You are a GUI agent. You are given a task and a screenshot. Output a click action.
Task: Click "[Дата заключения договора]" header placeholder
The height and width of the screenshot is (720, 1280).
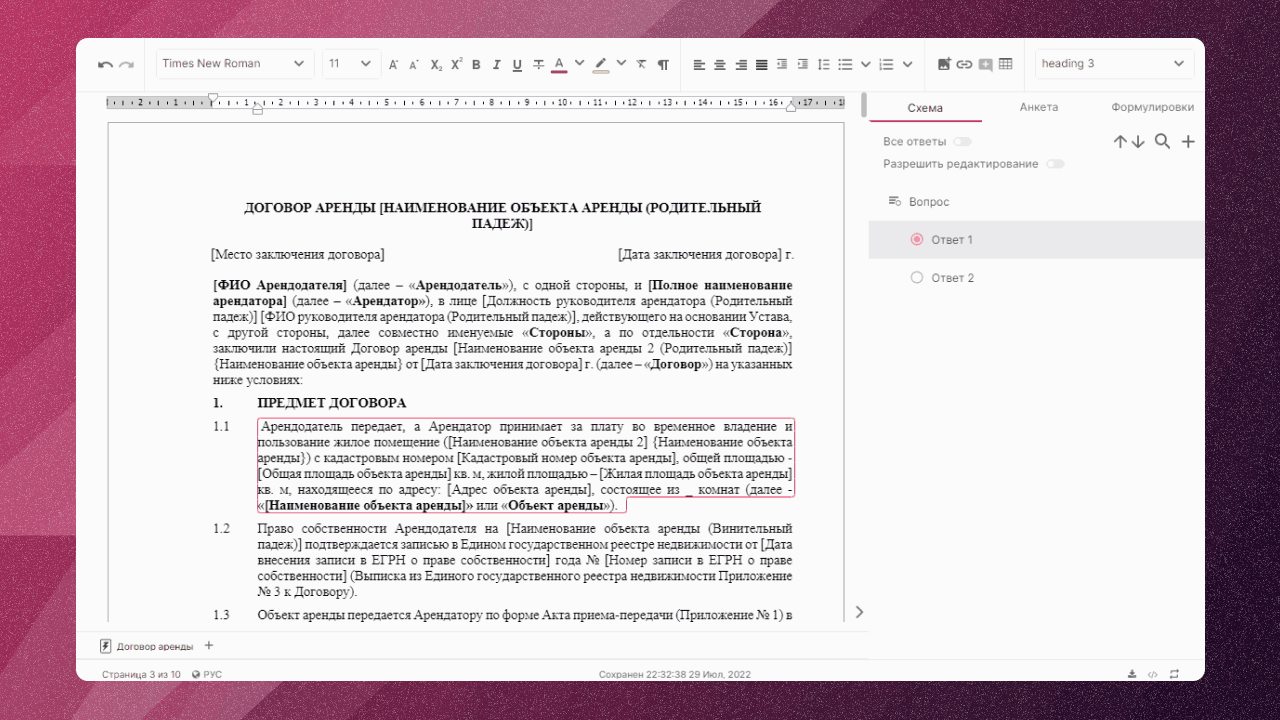pyautogui.click(x=700, y=255)
